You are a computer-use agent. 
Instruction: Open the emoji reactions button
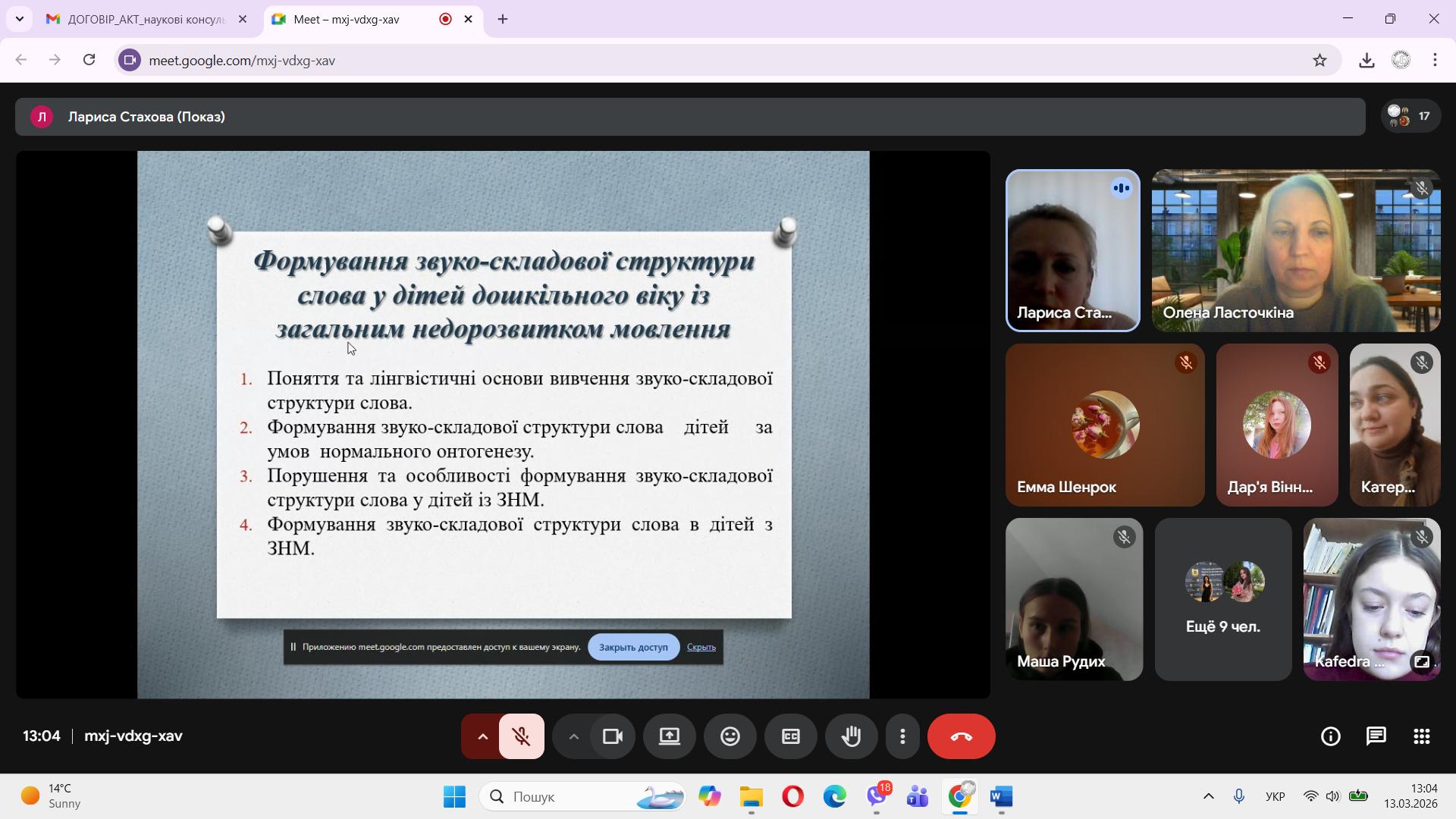730,736
